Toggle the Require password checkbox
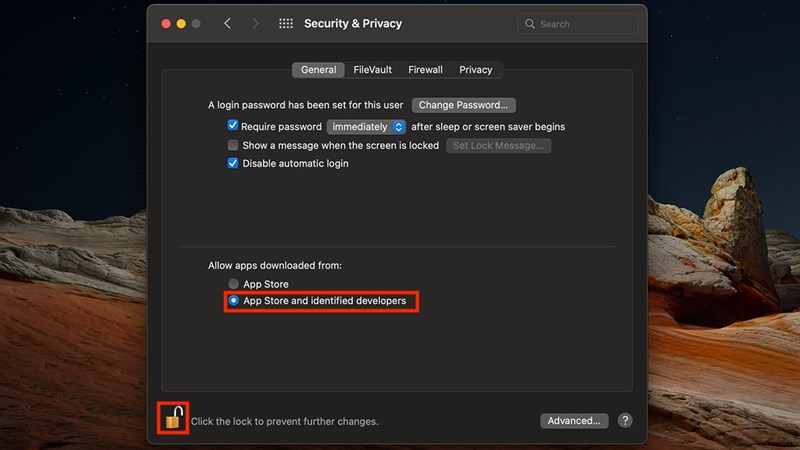Viewport: 800px width, 450px height. click(233, 127)
